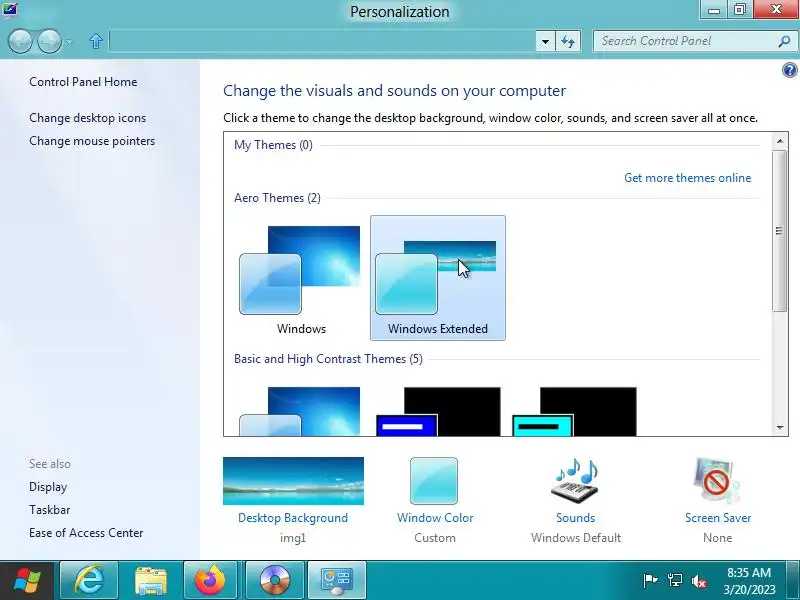Open Ease of Access Center
800x600 pixels.
pos(86,533)
